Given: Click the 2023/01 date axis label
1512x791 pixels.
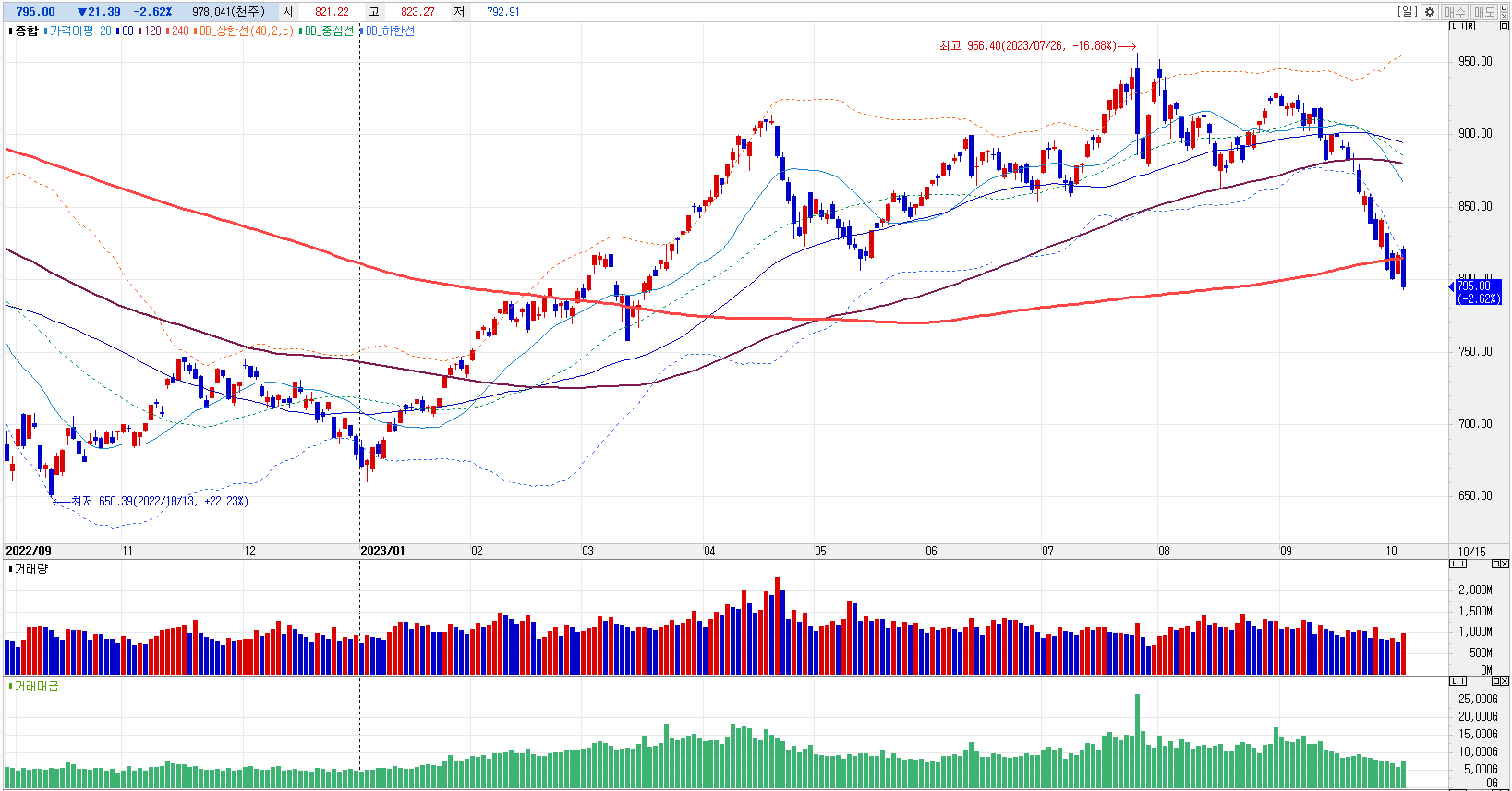Looking at the screenshot, I should pos(382,551).
